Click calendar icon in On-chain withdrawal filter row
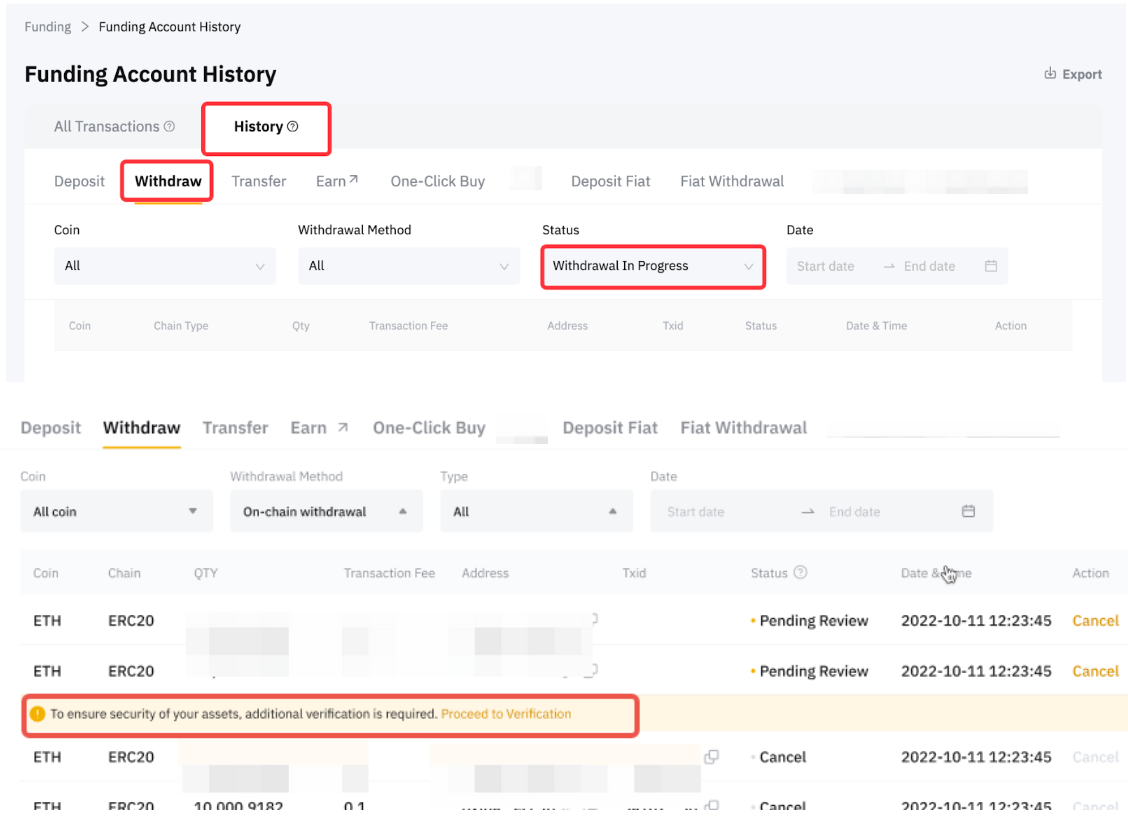 [968, 511]
